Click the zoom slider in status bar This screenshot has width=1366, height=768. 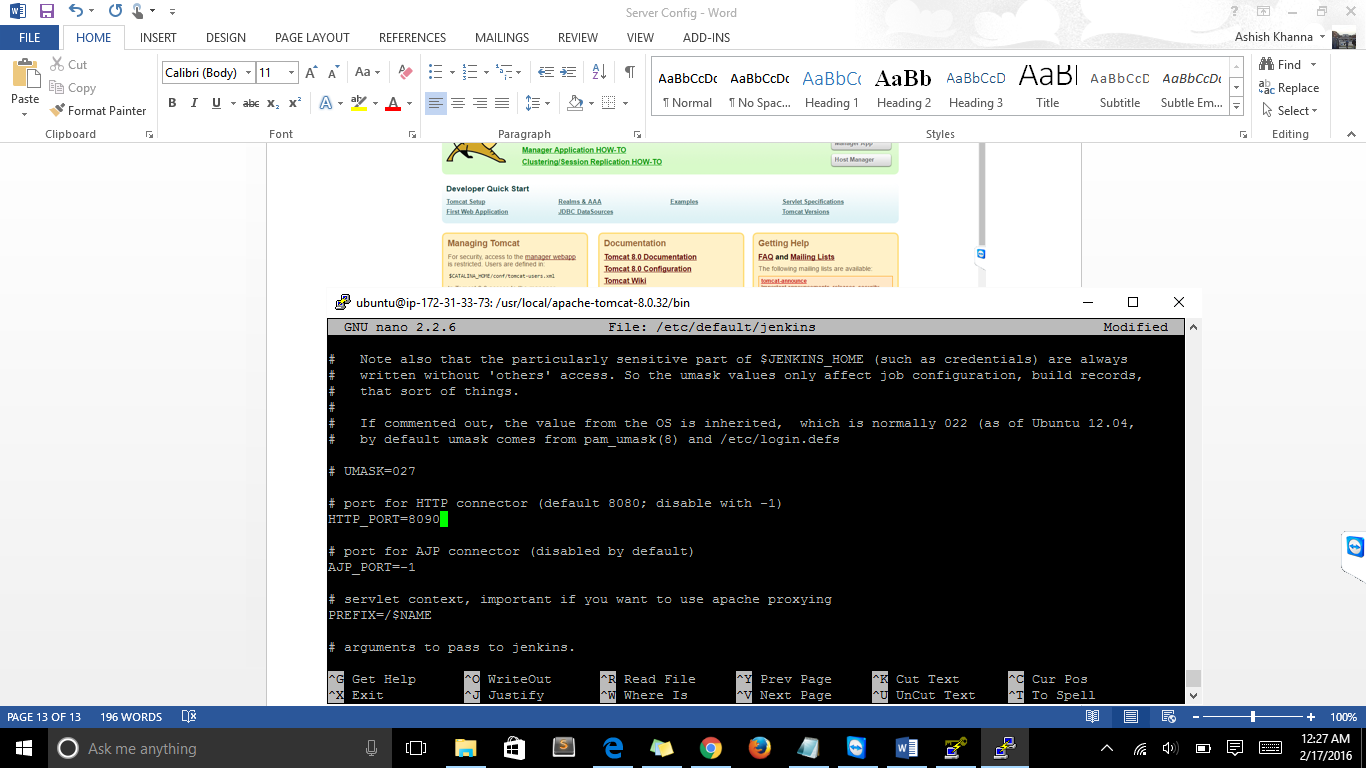click(1253, 717)
